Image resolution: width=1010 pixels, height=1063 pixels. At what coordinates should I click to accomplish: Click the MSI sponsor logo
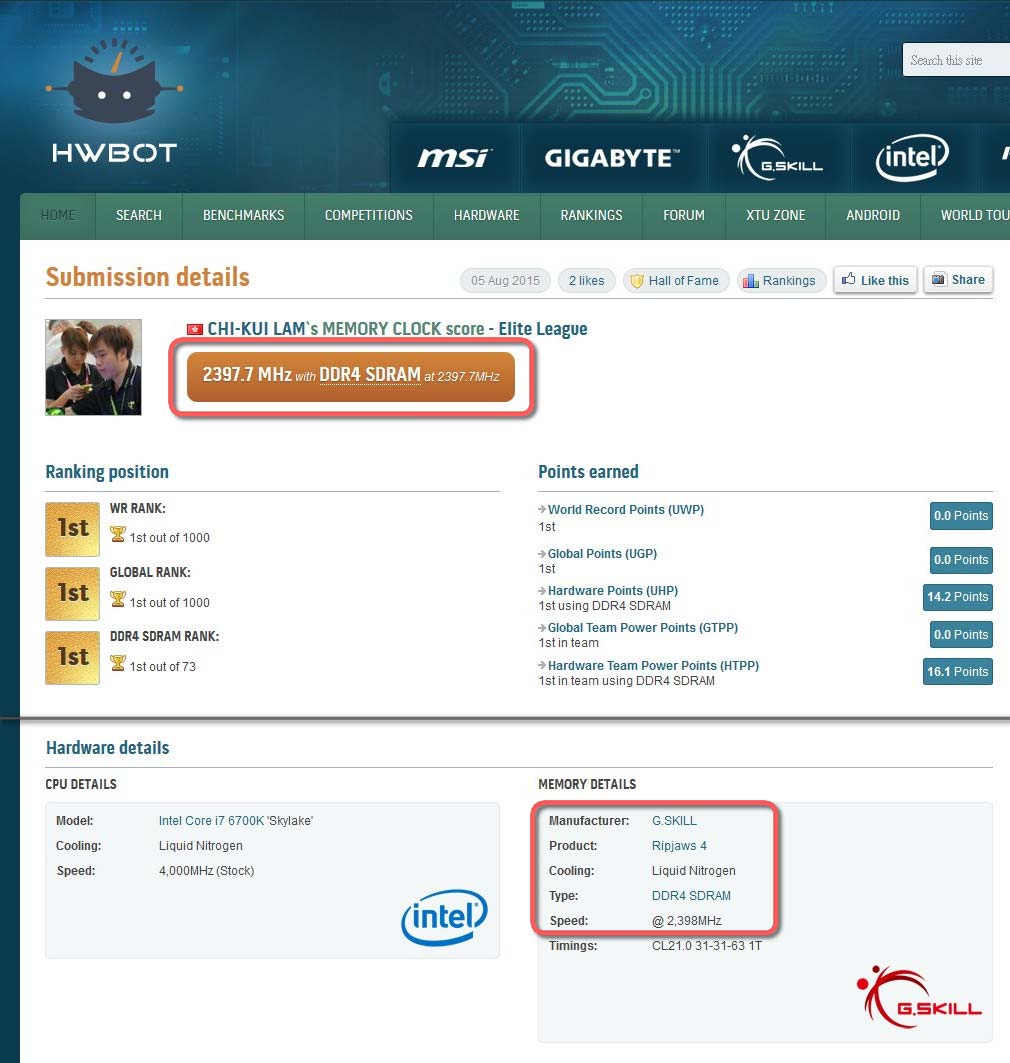coord(453,158)
